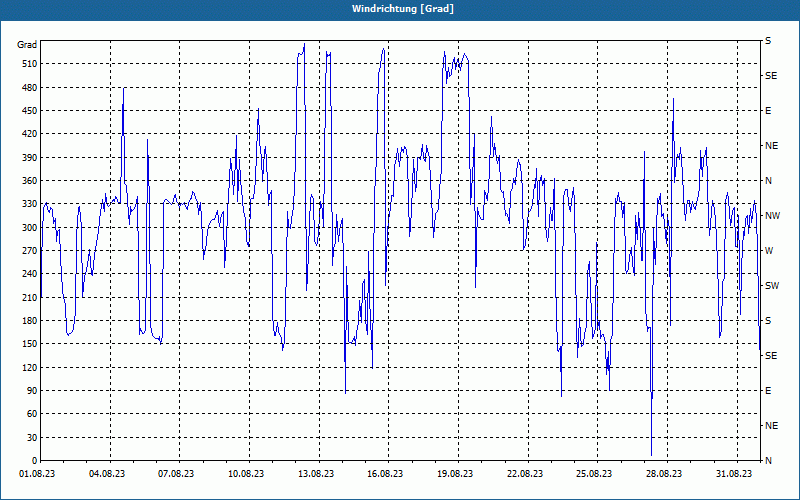This screenshot has height=500, width=800.
Task: Click the "SE" compass label level with 135
Action: pos(771,356)
